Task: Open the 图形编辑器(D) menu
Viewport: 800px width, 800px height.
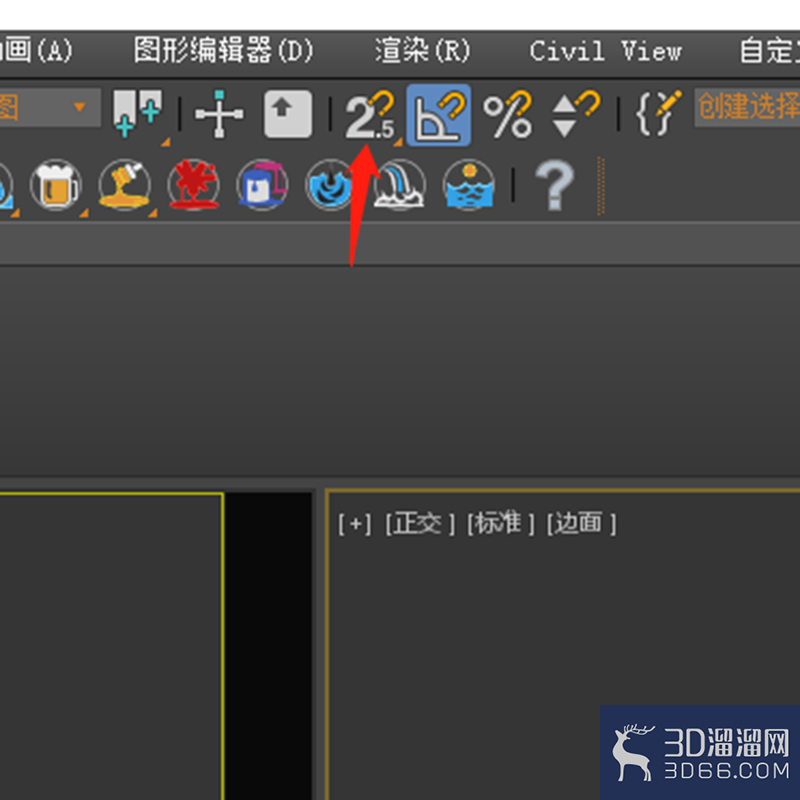Action: [x=223, y=51]
